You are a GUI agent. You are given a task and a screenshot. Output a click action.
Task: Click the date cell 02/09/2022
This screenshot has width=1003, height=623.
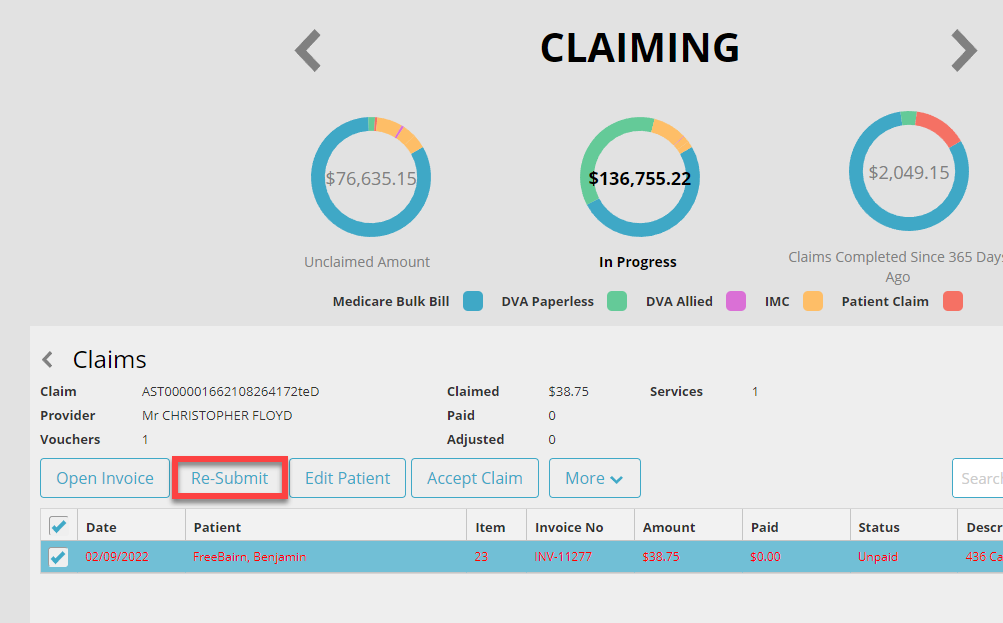[117, 556]
